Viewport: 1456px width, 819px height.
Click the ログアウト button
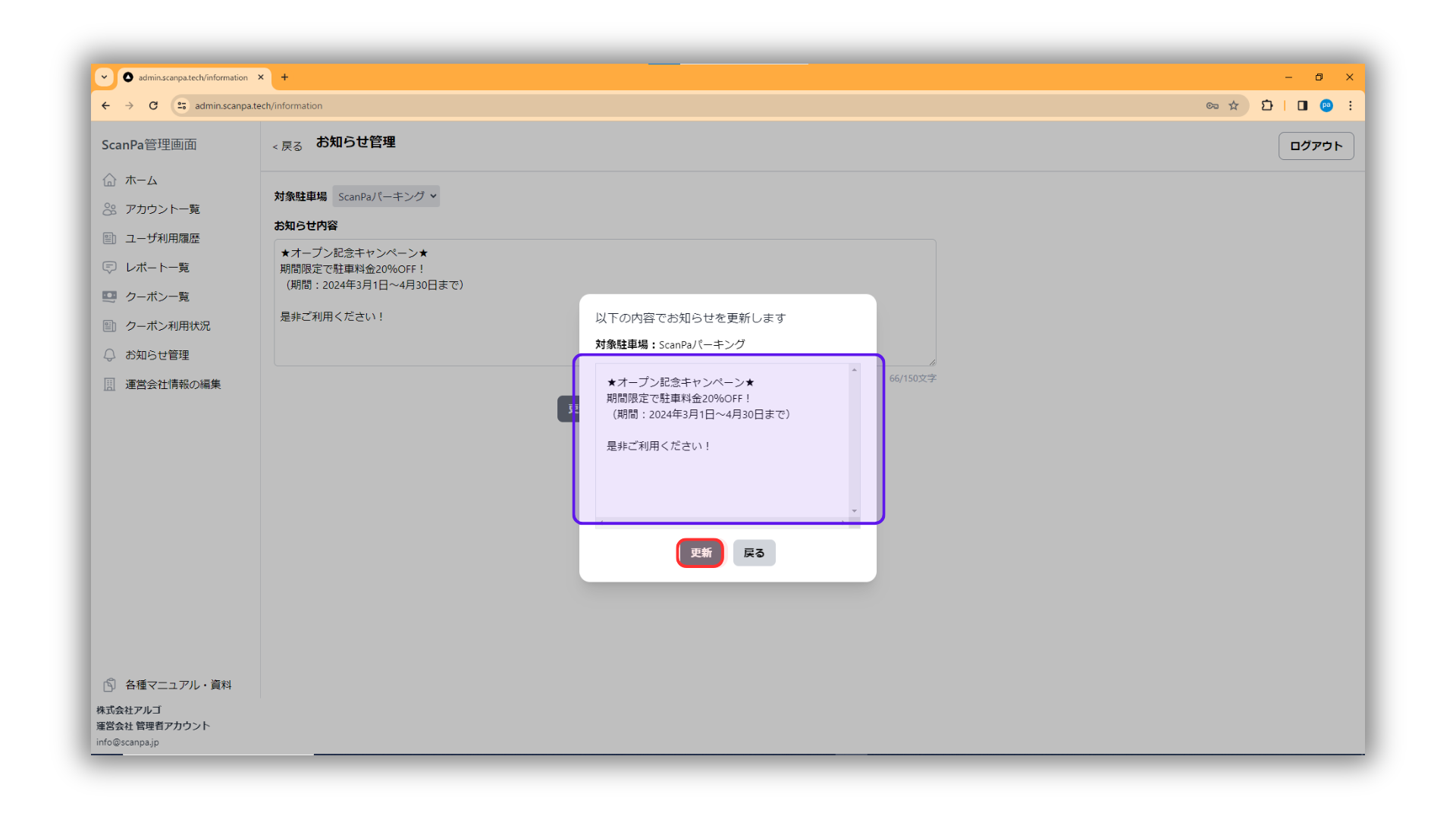point(1316,146)
